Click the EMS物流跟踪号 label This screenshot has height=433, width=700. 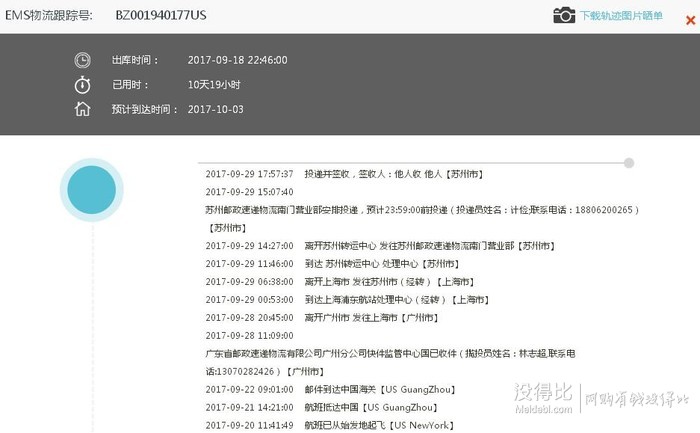[x=49, y=16]
